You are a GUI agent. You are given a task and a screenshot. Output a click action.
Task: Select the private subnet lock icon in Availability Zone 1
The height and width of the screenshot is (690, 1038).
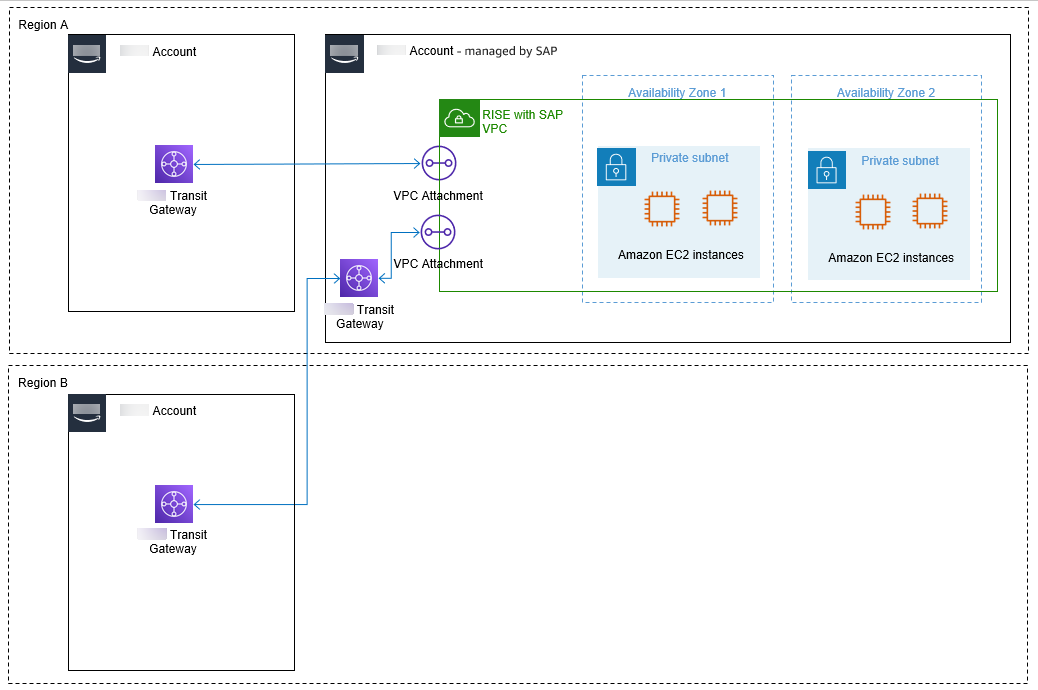tap(616, 167)
